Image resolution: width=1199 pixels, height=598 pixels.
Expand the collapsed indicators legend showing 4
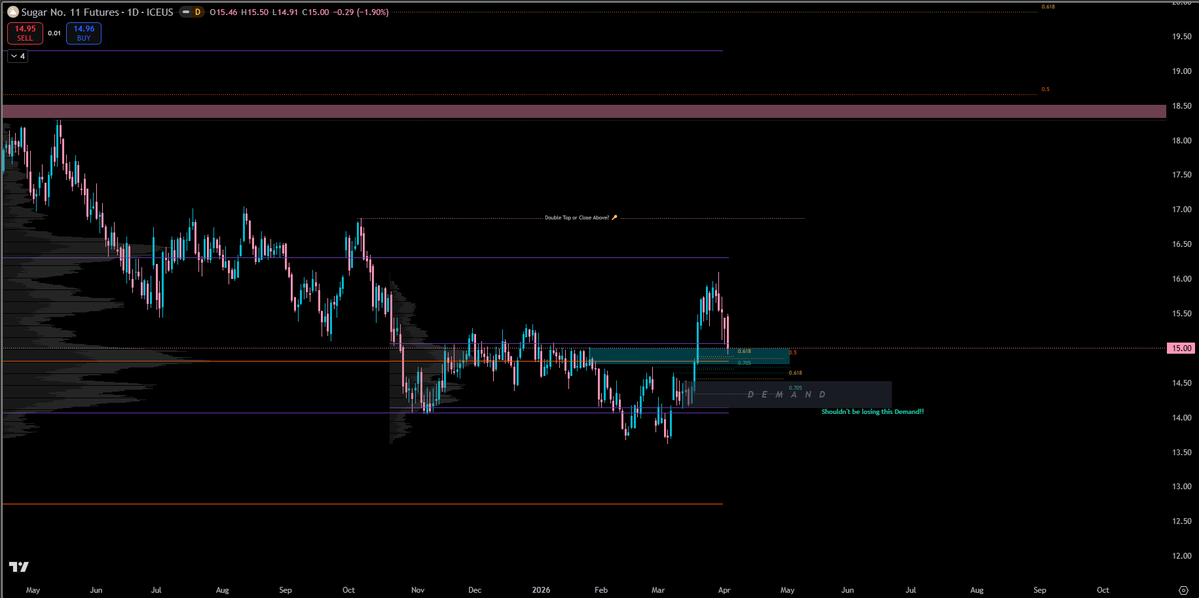18,56
